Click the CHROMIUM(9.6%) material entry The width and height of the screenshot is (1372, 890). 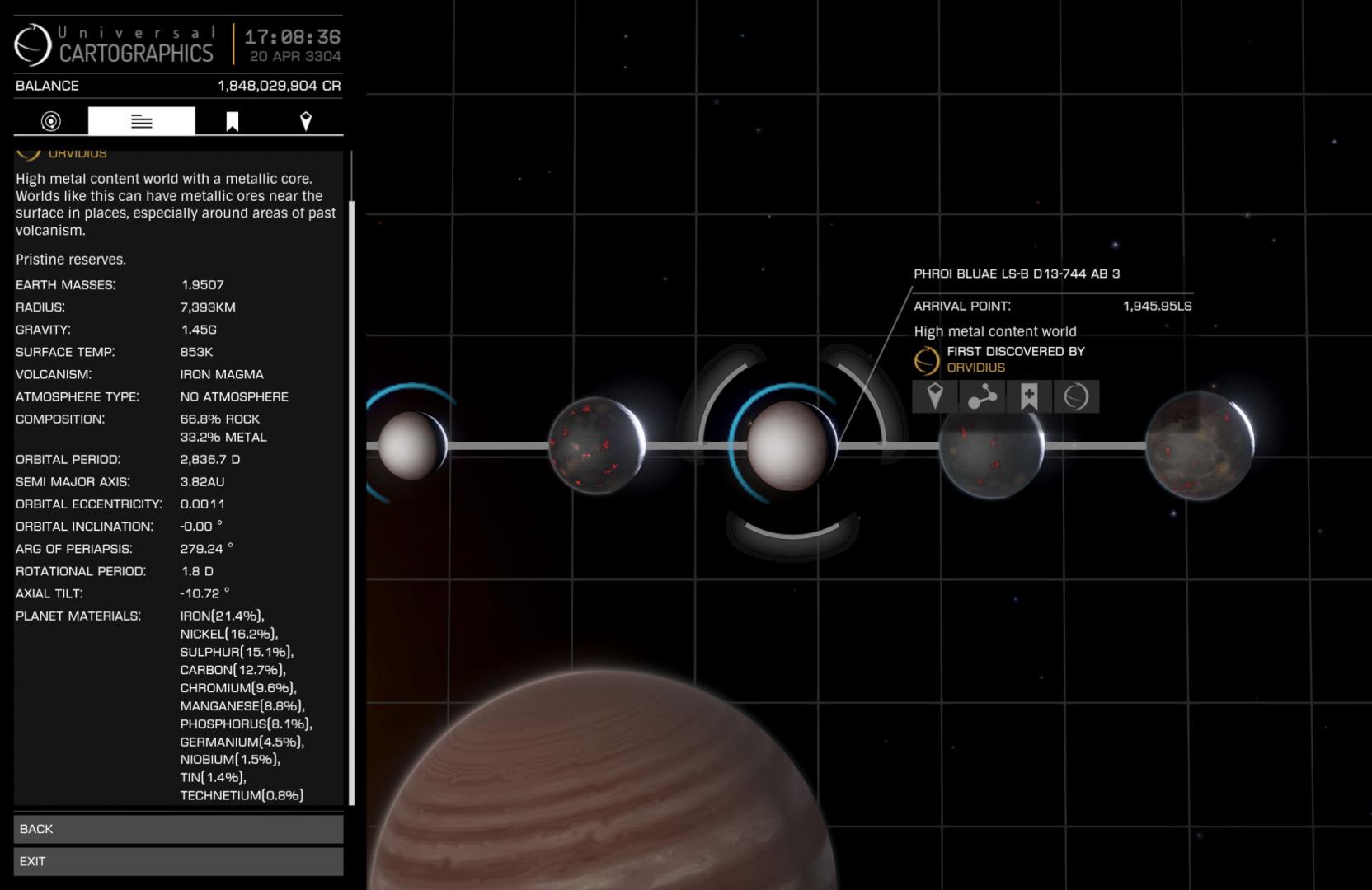pyautogui.click(x=238, y=688)
